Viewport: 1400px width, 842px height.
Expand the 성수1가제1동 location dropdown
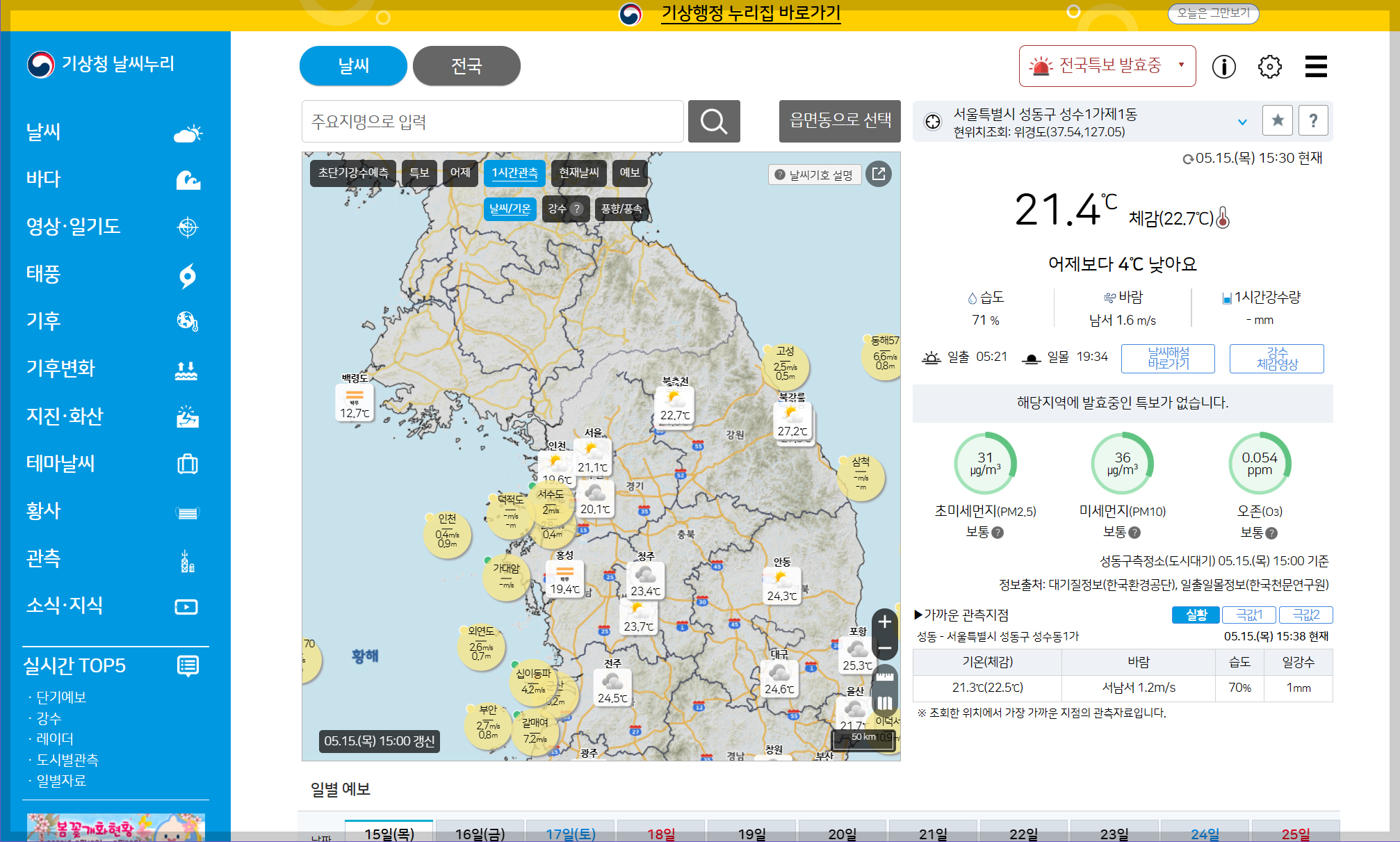tap(1242, 120)
